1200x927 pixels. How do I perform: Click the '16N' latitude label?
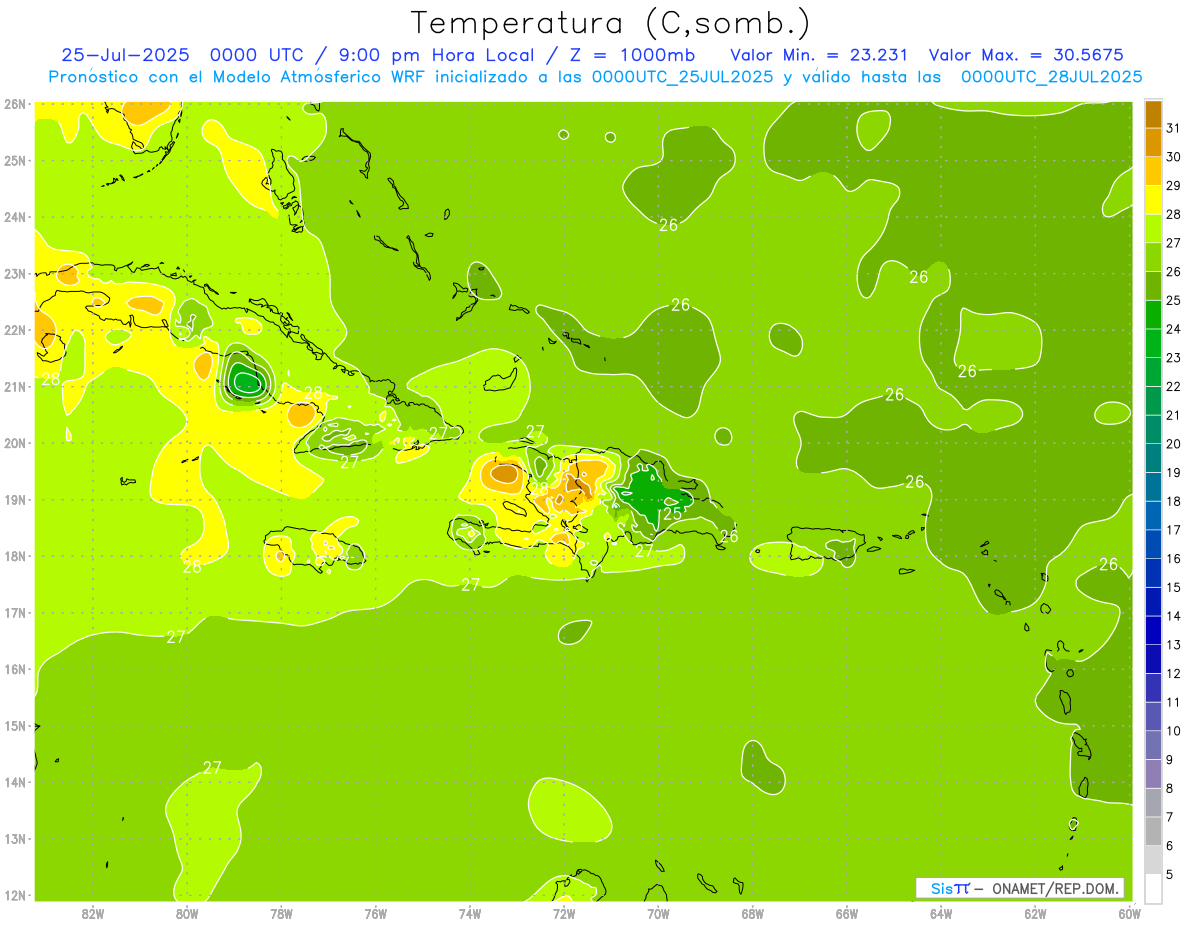click(x=15, y=669)
